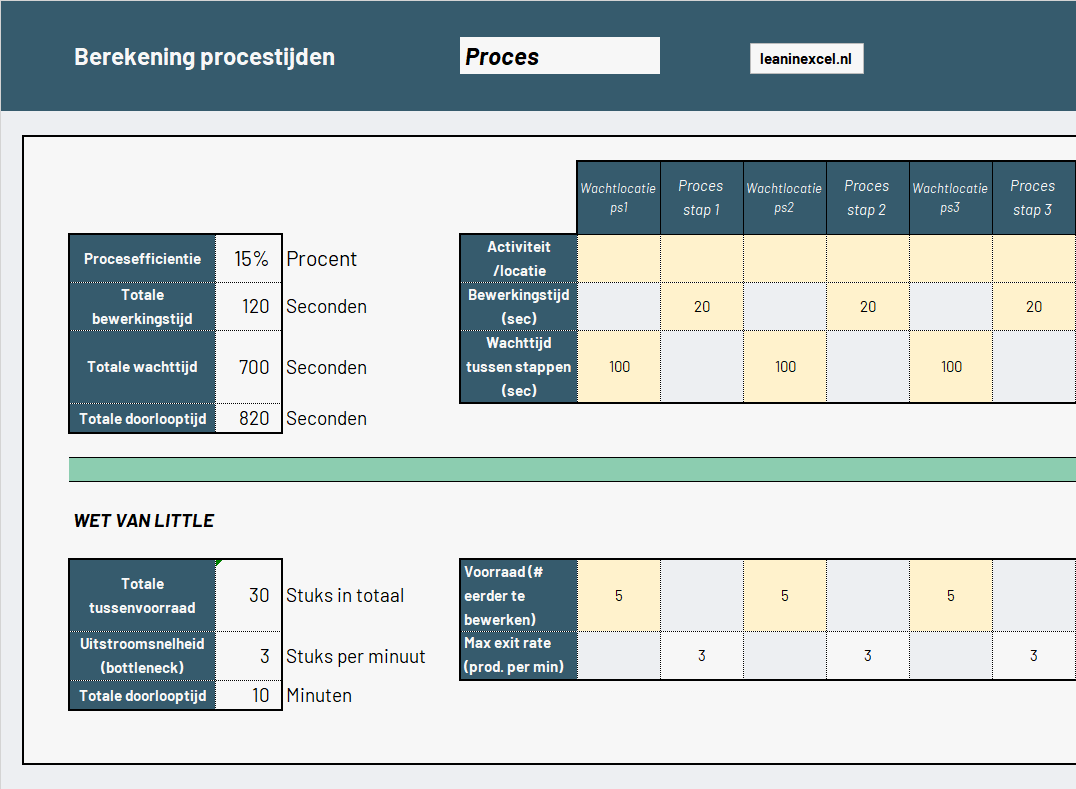Screen dimensions: 1076x789
Task: Click the Totale doorlooptijd cell showing 820
Action: click(x=249, y=418)
